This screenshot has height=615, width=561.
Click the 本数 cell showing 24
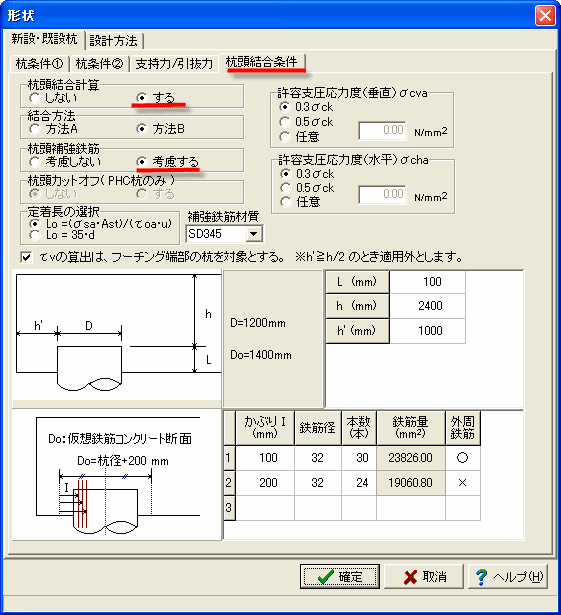pyautogui.click(x=359, y=482)
